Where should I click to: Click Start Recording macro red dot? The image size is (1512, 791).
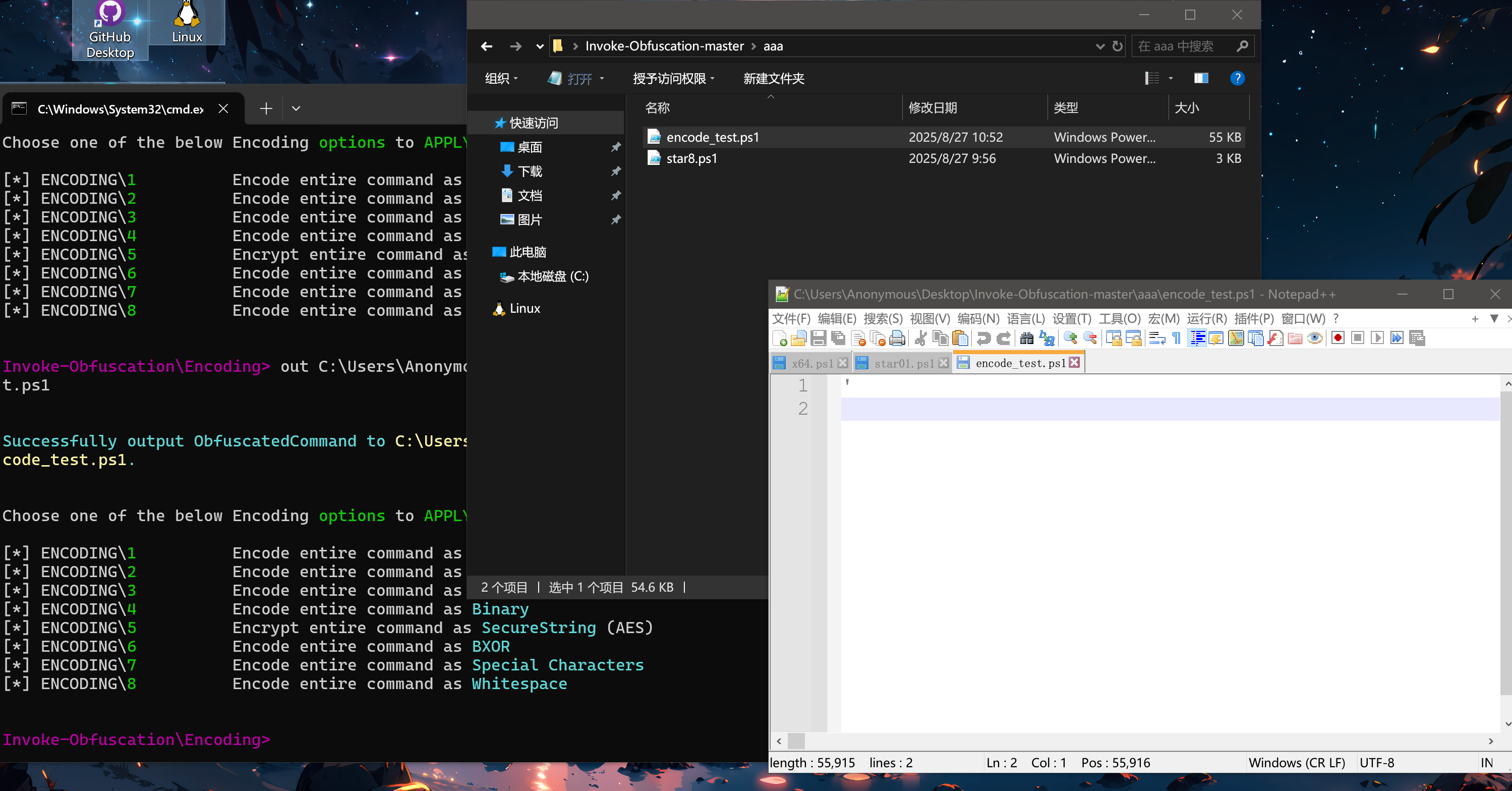point(1337,338)
